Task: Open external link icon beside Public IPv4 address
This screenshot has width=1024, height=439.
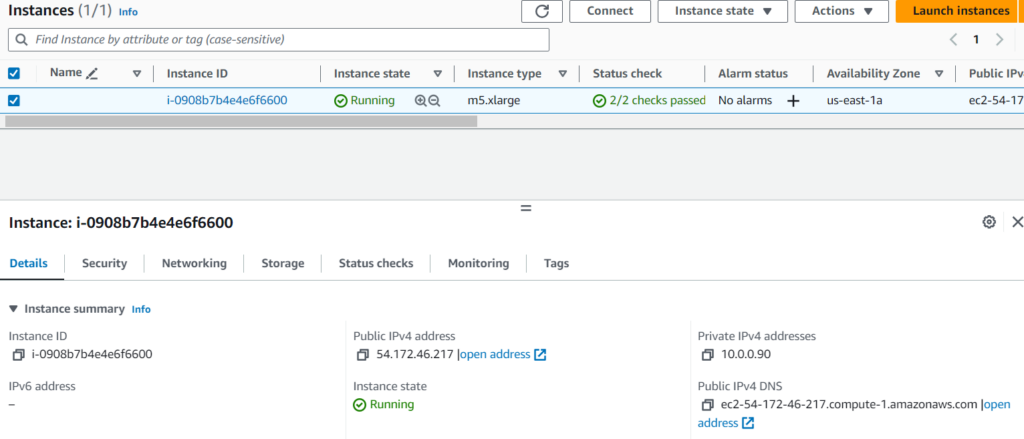Action: pyautogui.click(x=540, y=355)
